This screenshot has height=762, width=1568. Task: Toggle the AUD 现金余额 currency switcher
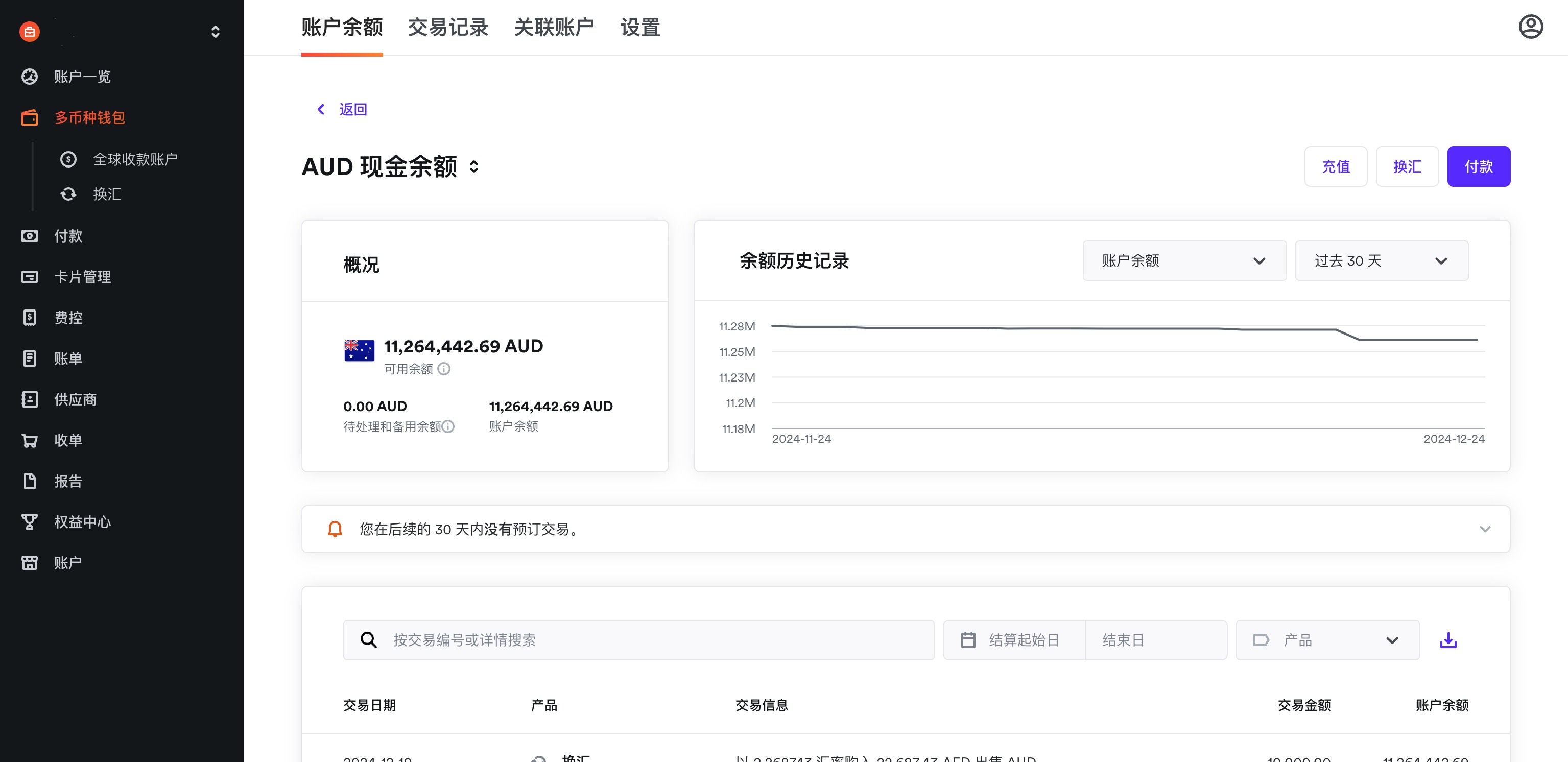pos(474,167)
